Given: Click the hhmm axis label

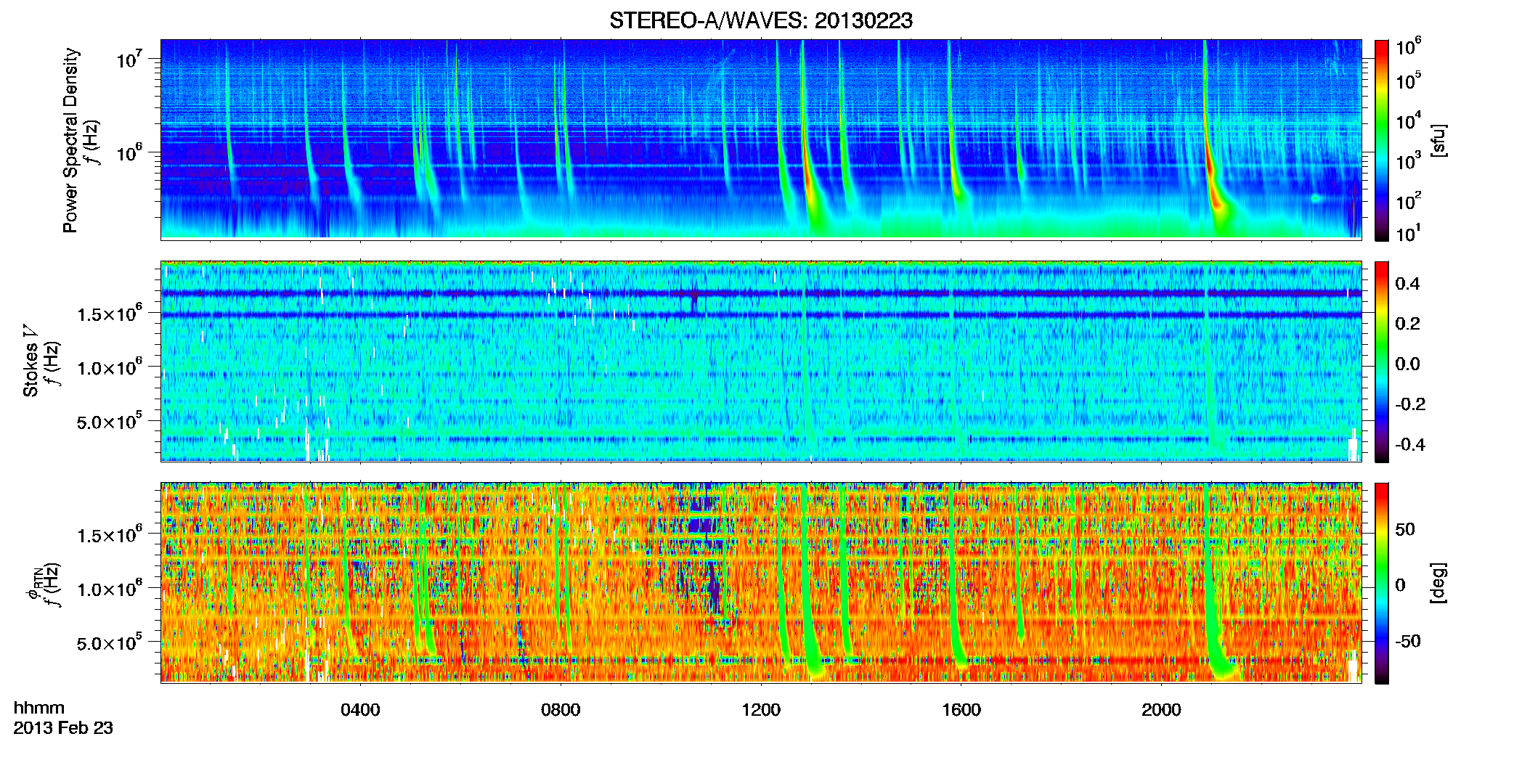Looking at the screenshot, I should (39, 708).
